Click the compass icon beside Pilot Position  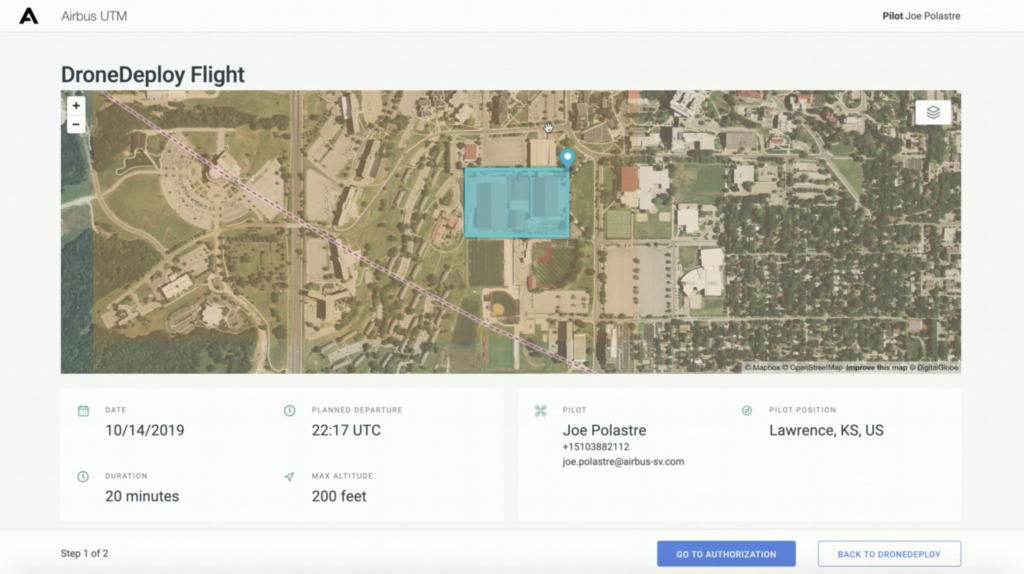[747, 411]
